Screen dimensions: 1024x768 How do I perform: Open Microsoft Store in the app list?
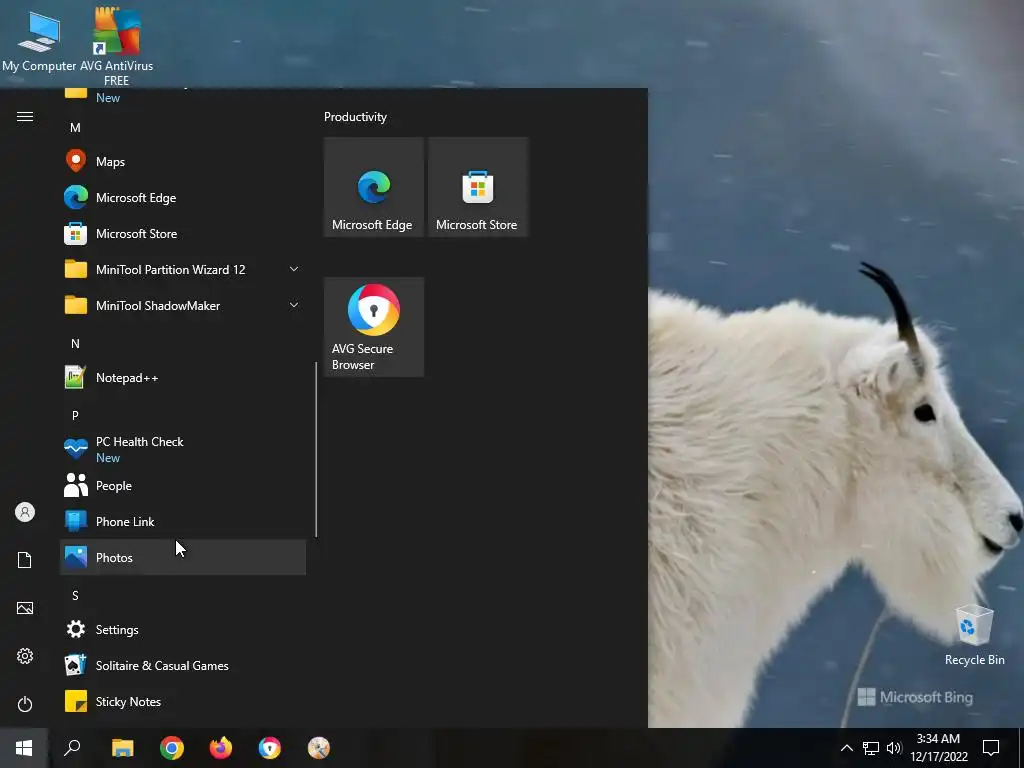[x=183, y=233]
